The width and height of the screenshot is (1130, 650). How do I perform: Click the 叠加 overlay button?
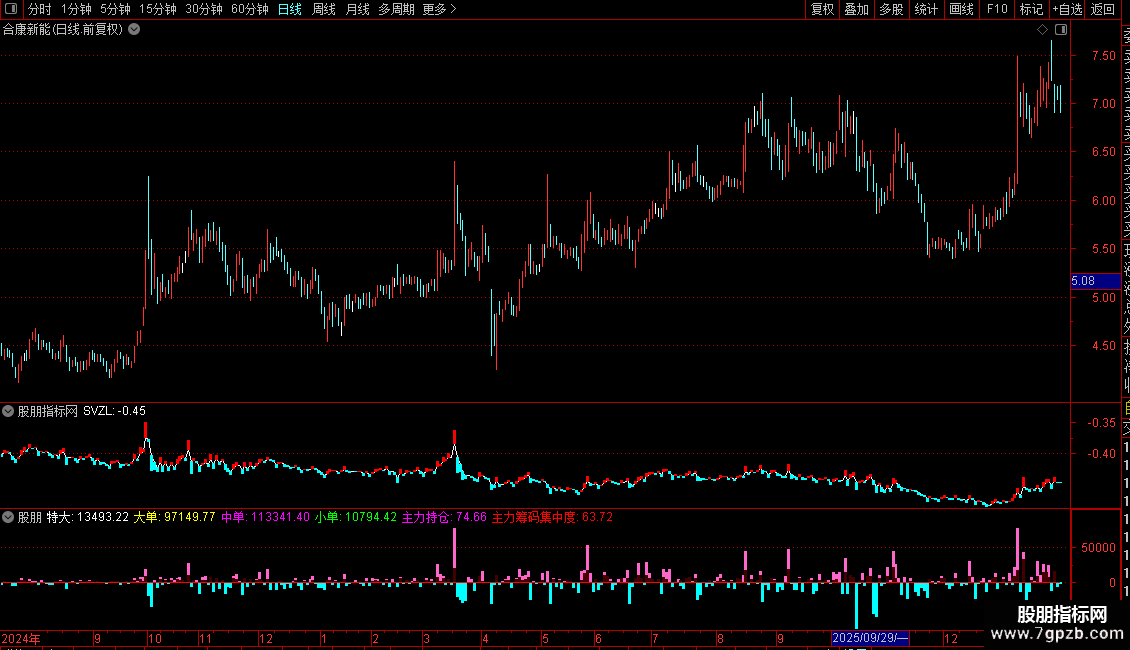857,9
